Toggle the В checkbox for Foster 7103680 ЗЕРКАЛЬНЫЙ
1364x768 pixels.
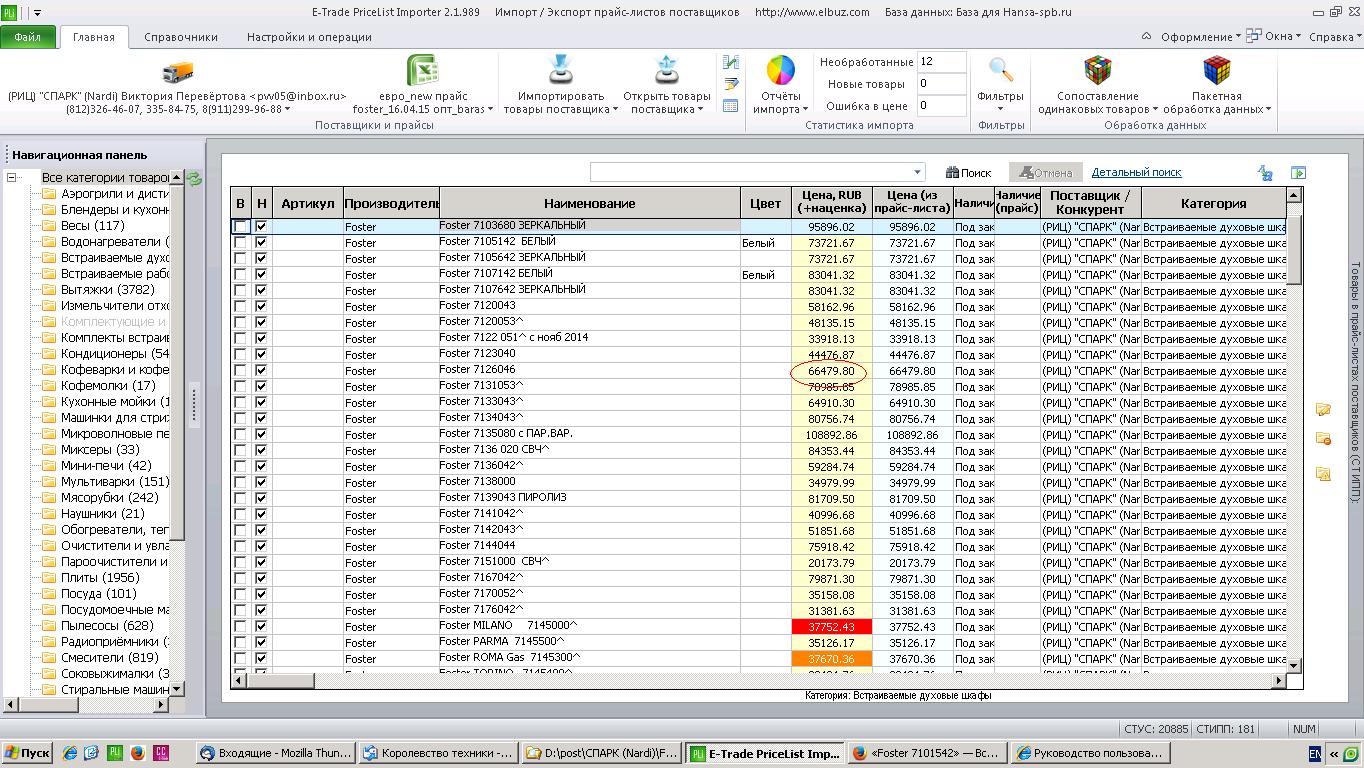pyautogui.click(x=240, y=227)
